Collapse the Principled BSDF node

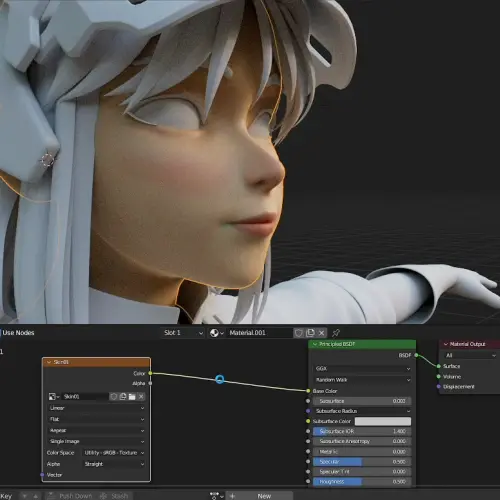315,344
